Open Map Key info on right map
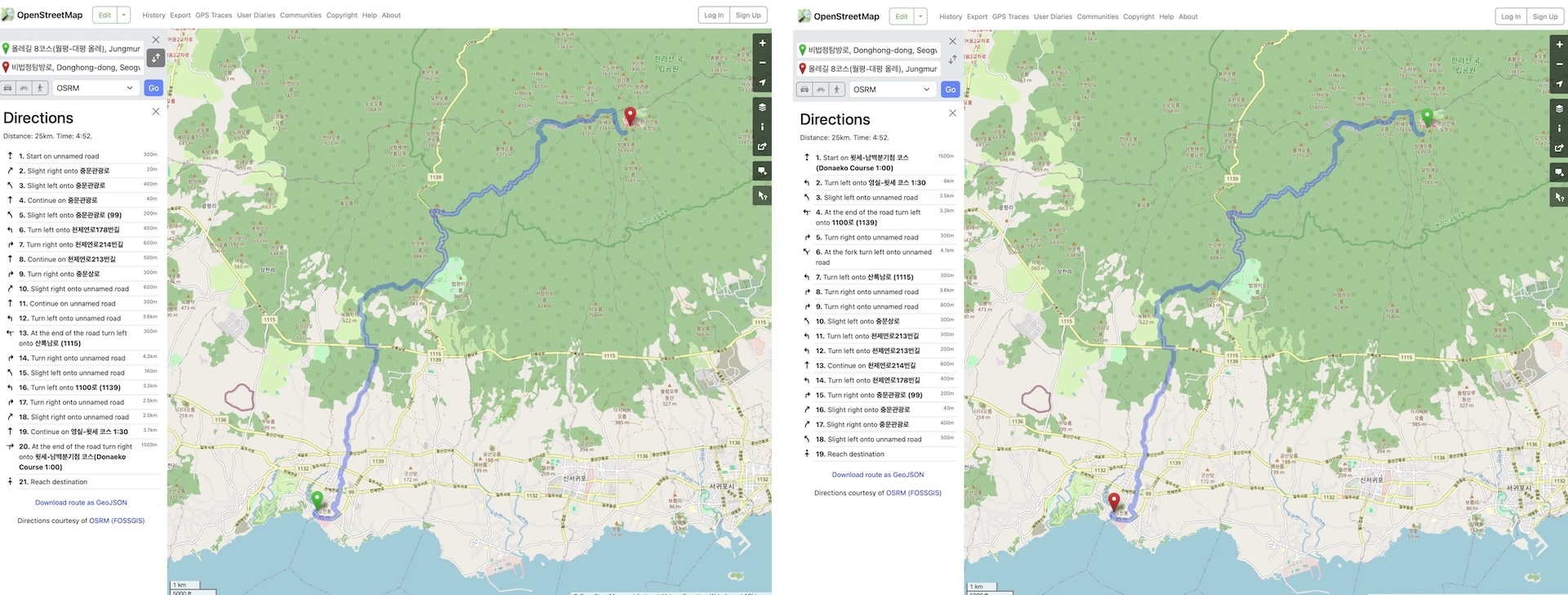 pos(1559,128)
